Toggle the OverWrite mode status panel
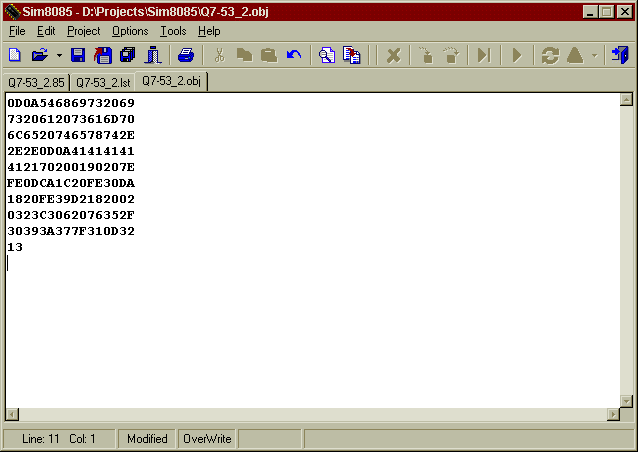Viewport: 638px width, 452px height. click(207, 439)
